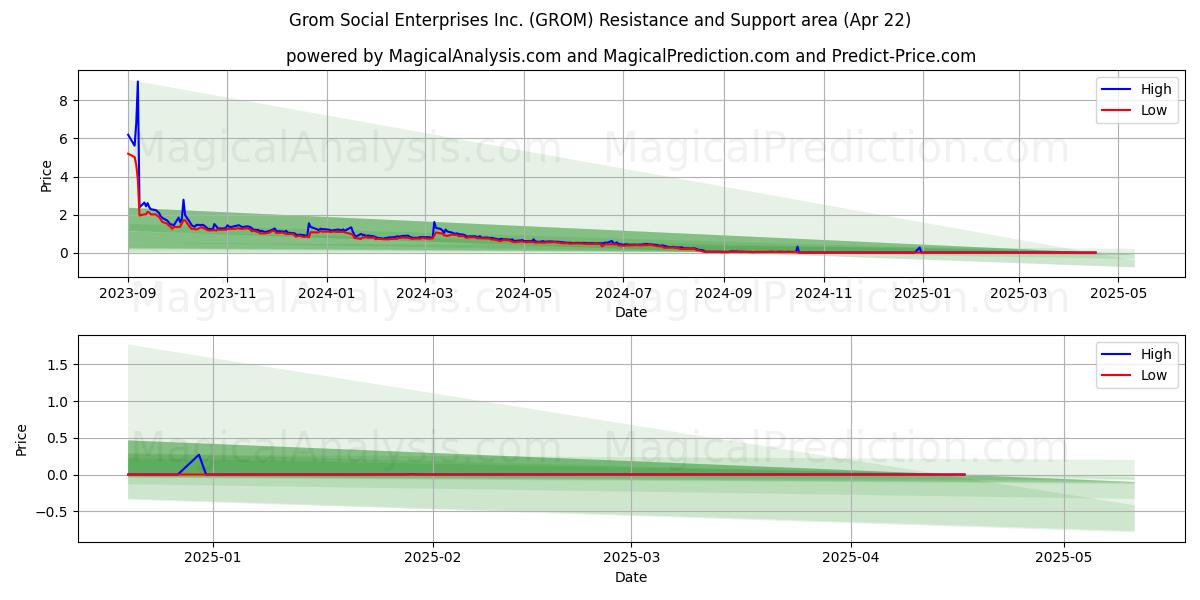Click the 'Date' x-axis label of bottom chart

pos(631,577)
